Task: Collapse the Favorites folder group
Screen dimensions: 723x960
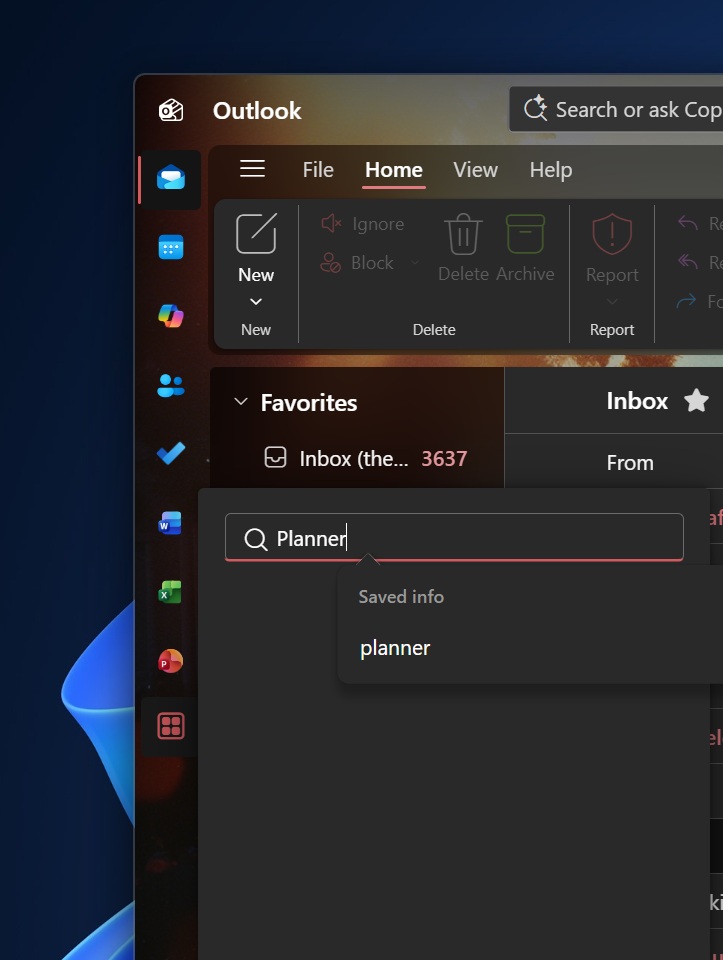Action: (x=241, y=402)
